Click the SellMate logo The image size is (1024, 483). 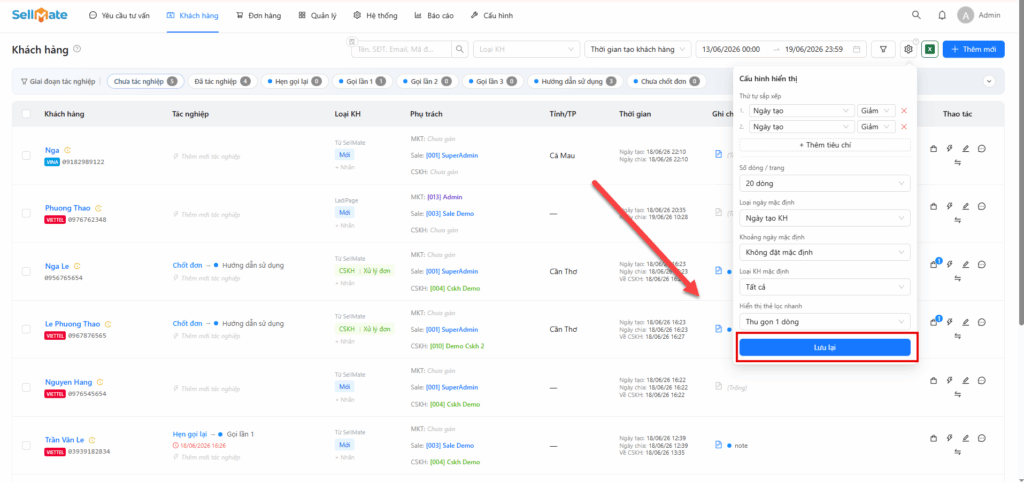[x=39, y=15]
